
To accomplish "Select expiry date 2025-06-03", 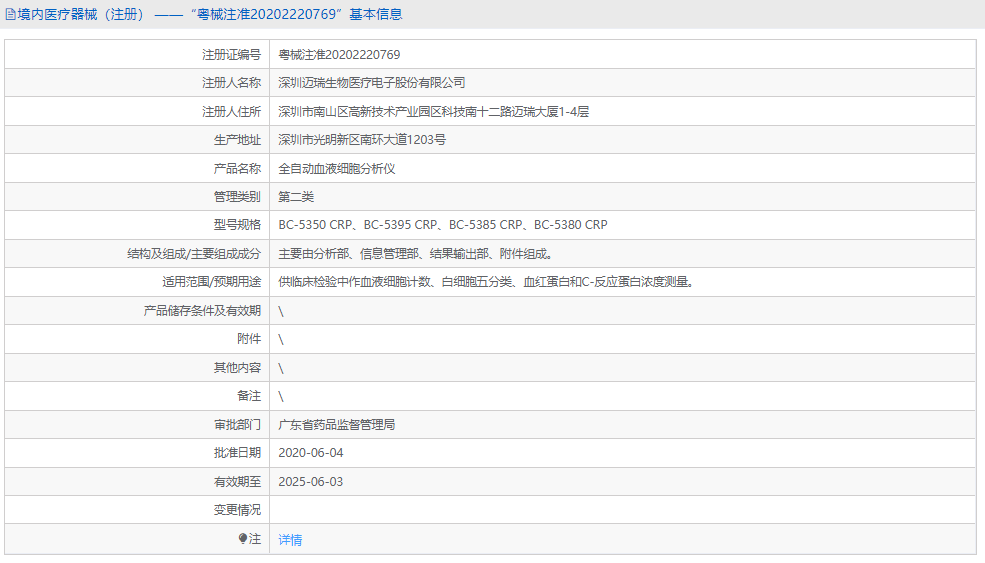I will [x=311, y=482].
